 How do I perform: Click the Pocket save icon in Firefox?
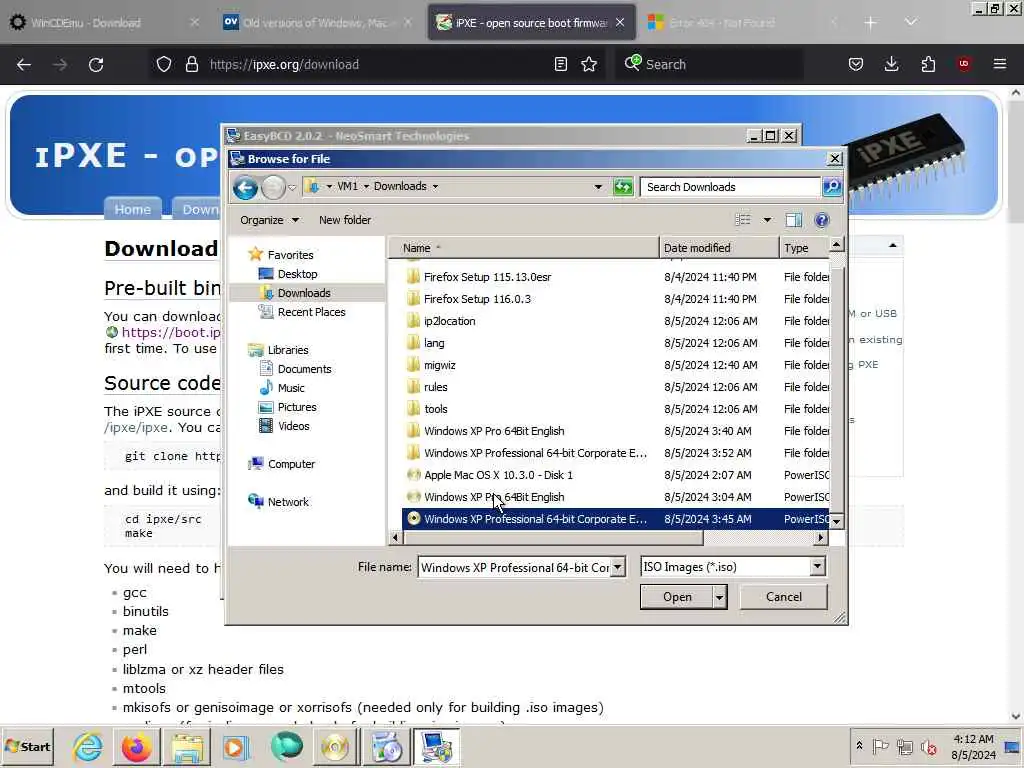coord(856,64)
